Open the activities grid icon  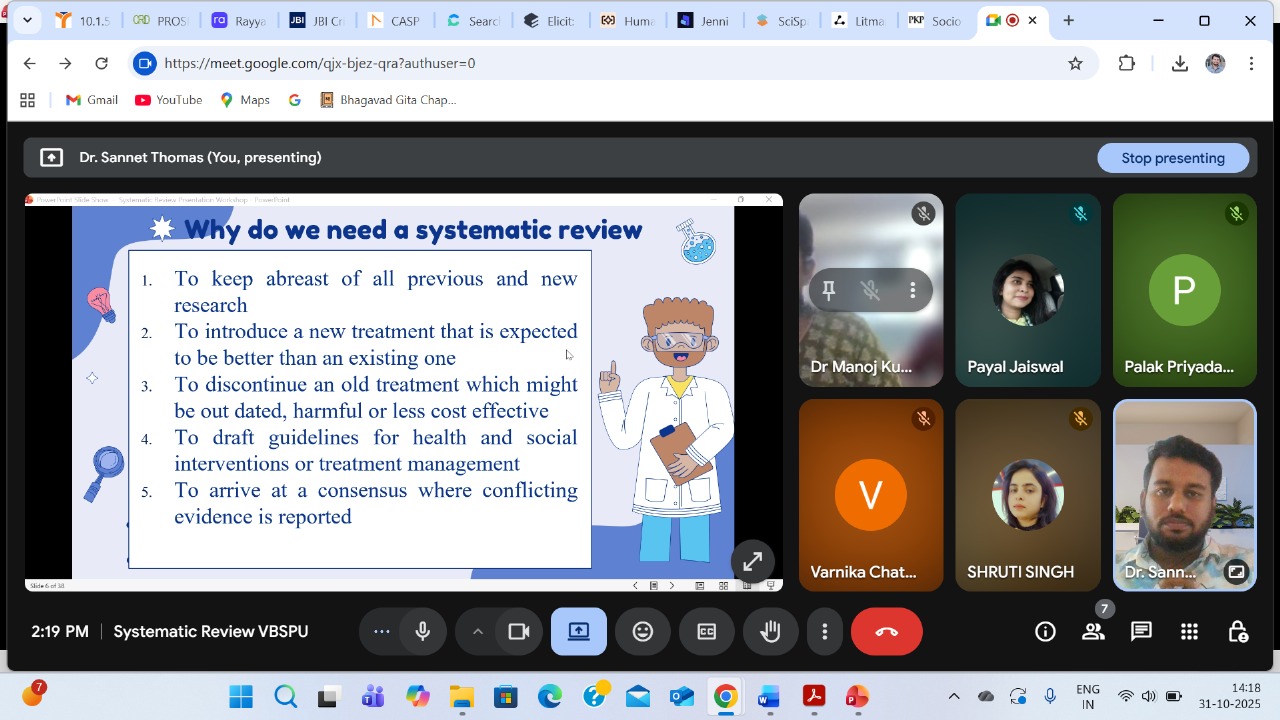[x=1189, y=632]
